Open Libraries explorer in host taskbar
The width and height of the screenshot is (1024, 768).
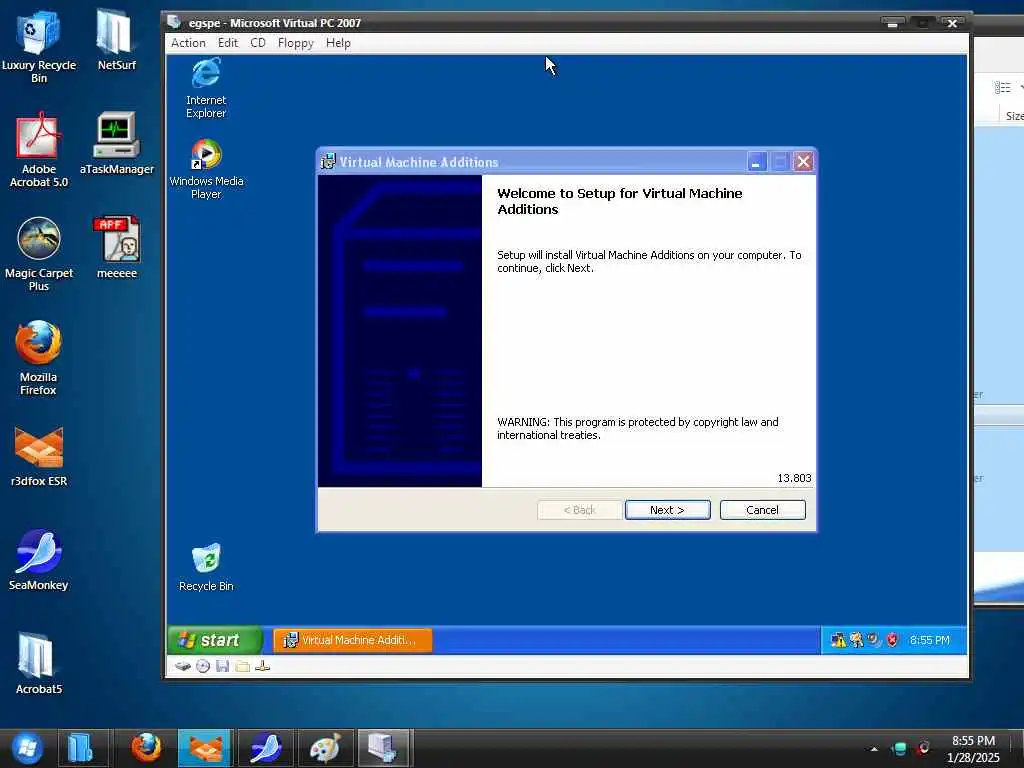pos(81,748)
